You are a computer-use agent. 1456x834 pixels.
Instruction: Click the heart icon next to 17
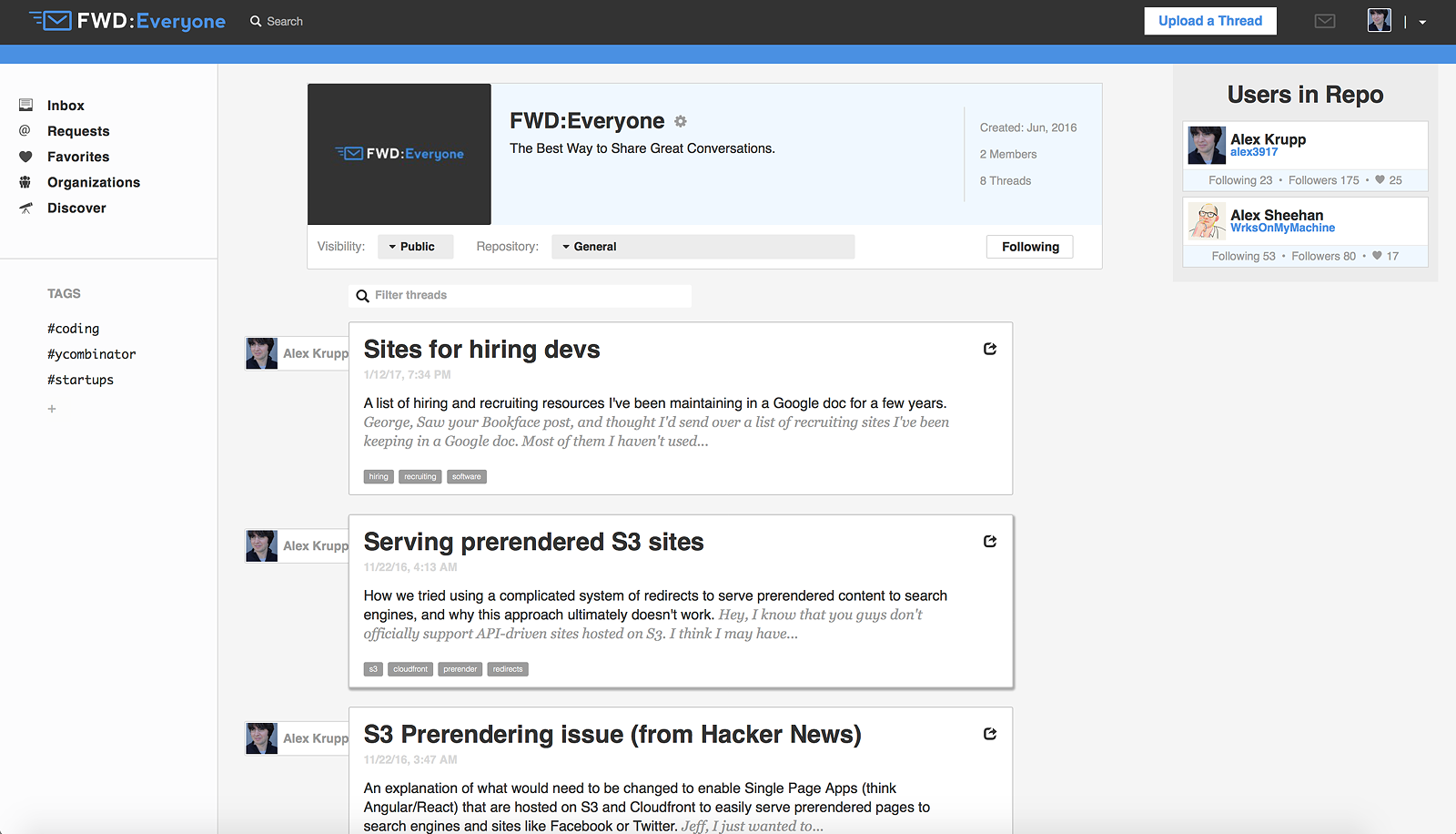tap(1377, 256)
